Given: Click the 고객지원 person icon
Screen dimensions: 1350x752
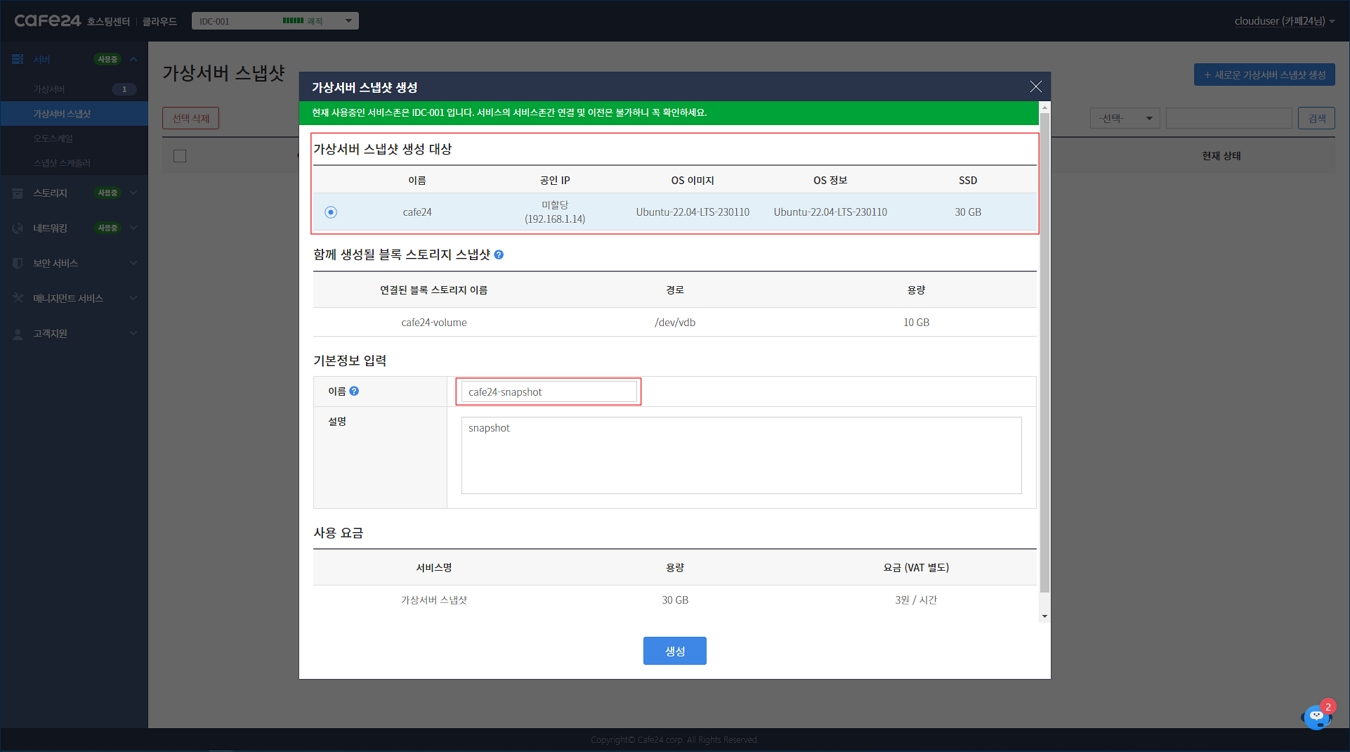Looking at the screenshot, I should (17, 334).
